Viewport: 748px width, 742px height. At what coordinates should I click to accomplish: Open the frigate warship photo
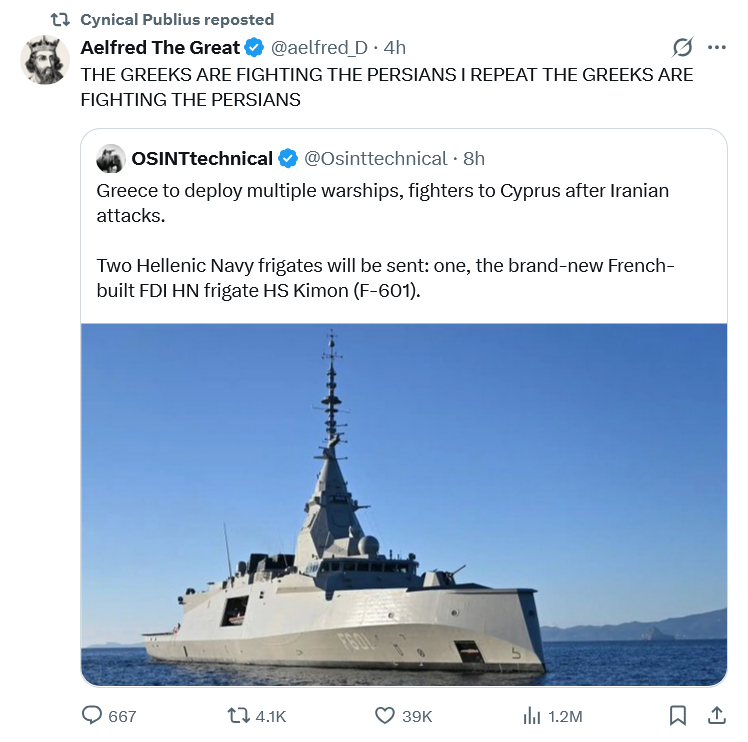coord(404,504)
